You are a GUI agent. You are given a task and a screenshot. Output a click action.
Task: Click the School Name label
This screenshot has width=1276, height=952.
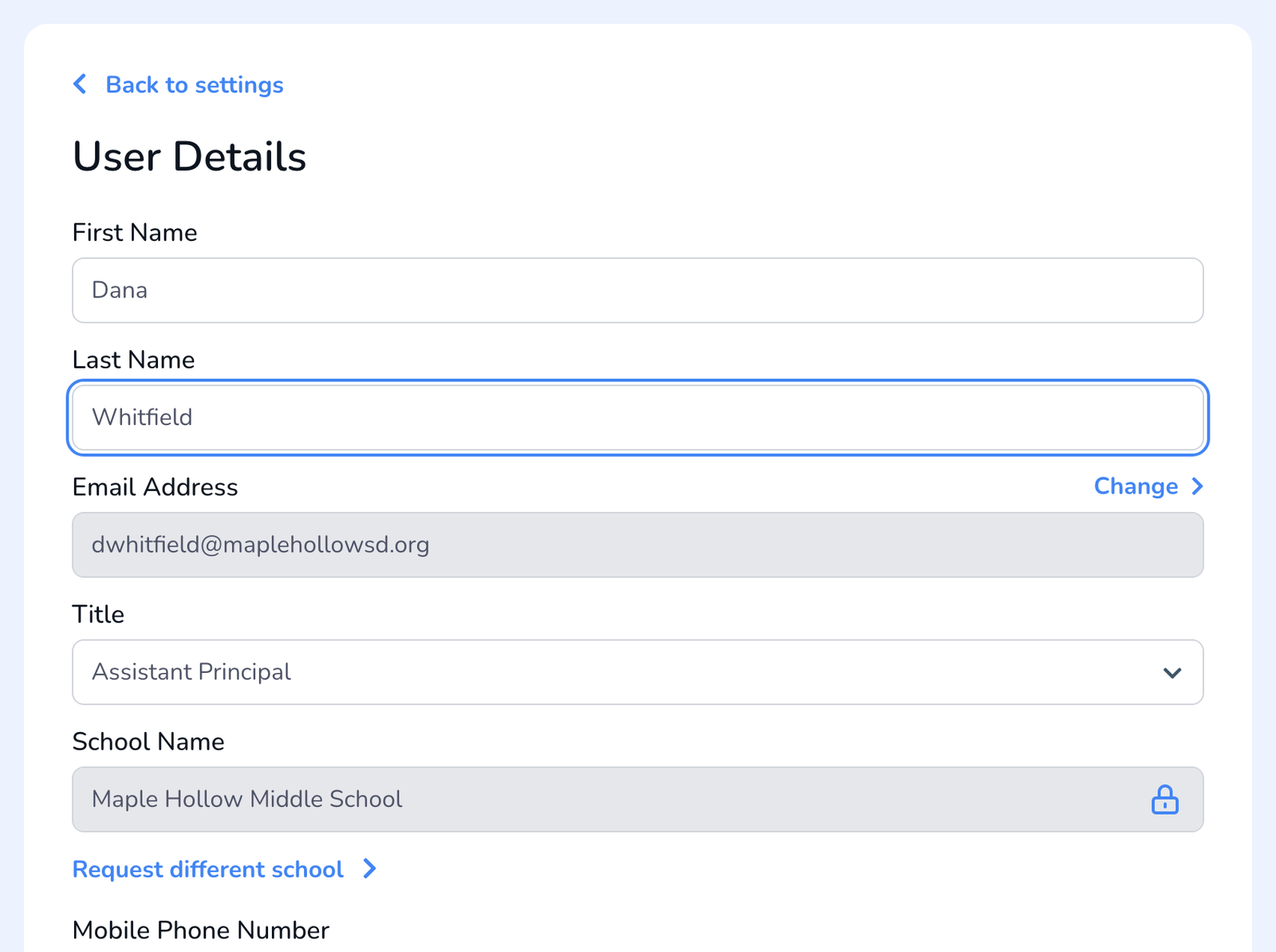click(x=148, y=742)
